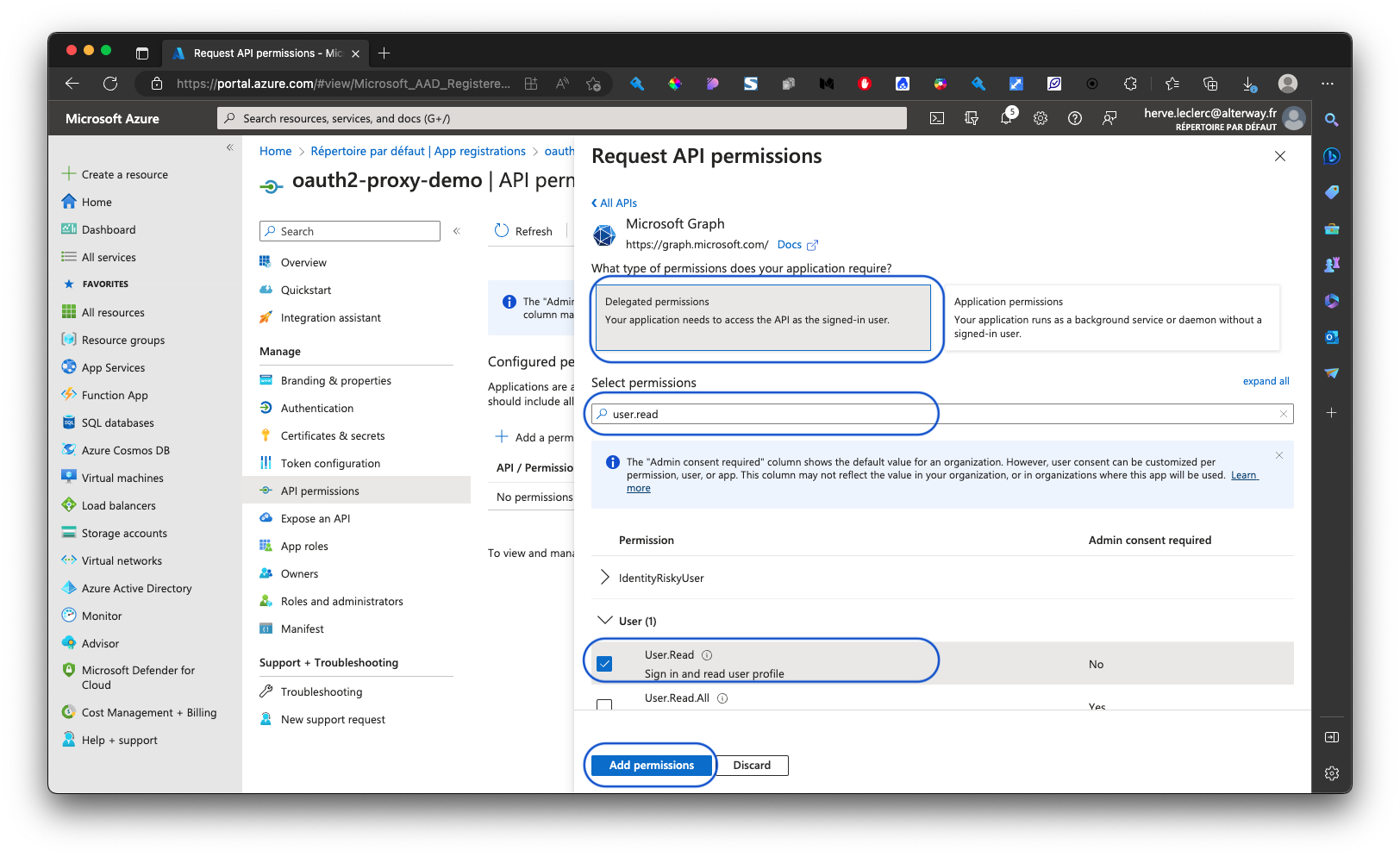Click the help question mark icon
This screenshot has width=1400, height=857.
[x=1075, y=119]
